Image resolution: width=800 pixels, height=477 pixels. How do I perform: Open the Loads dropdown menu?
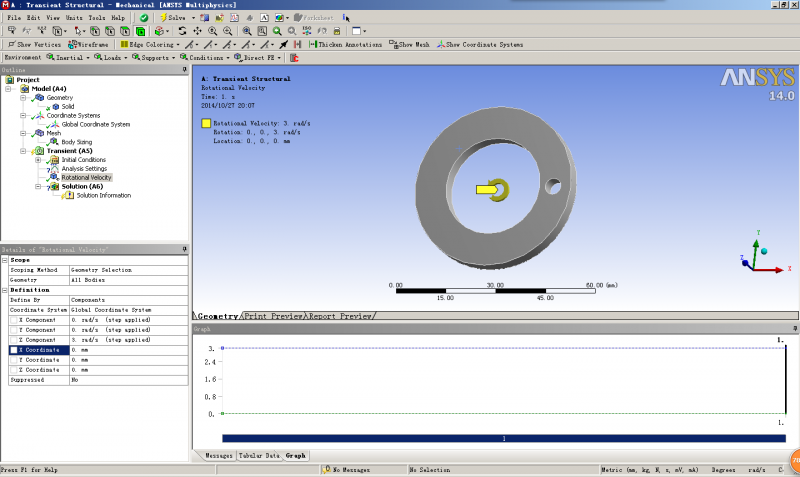pyautogui.click(x=113, y=57)
